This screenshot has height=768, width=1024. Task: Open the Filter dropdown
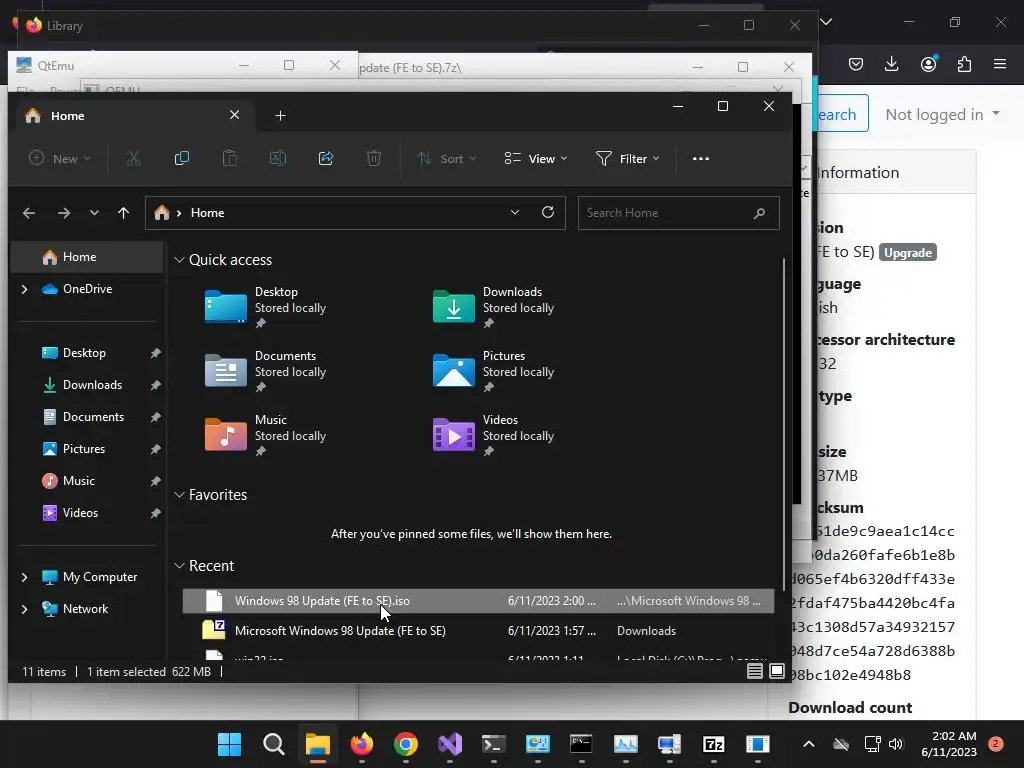pyautogui.click(x=627, y=158)
